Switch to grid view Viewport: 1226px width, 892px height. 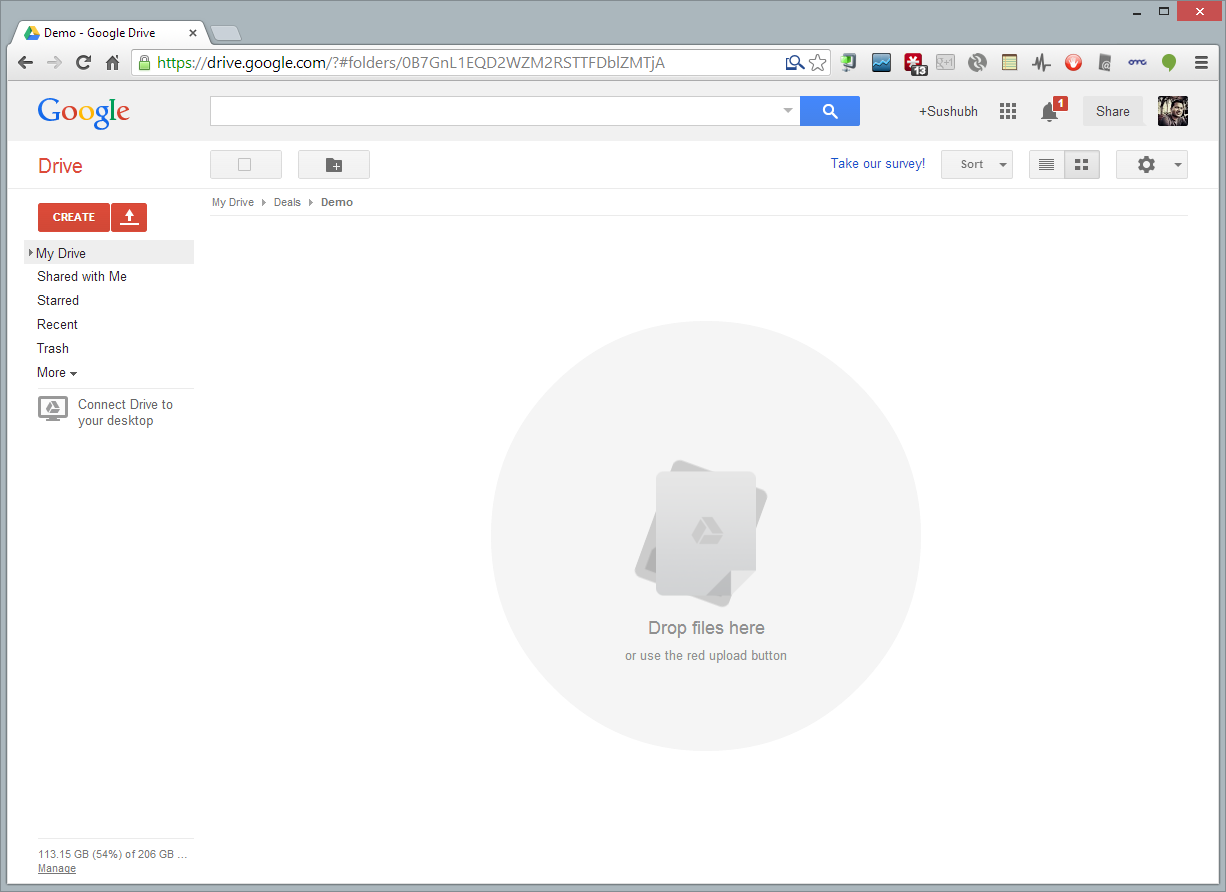coord(1081,165)
